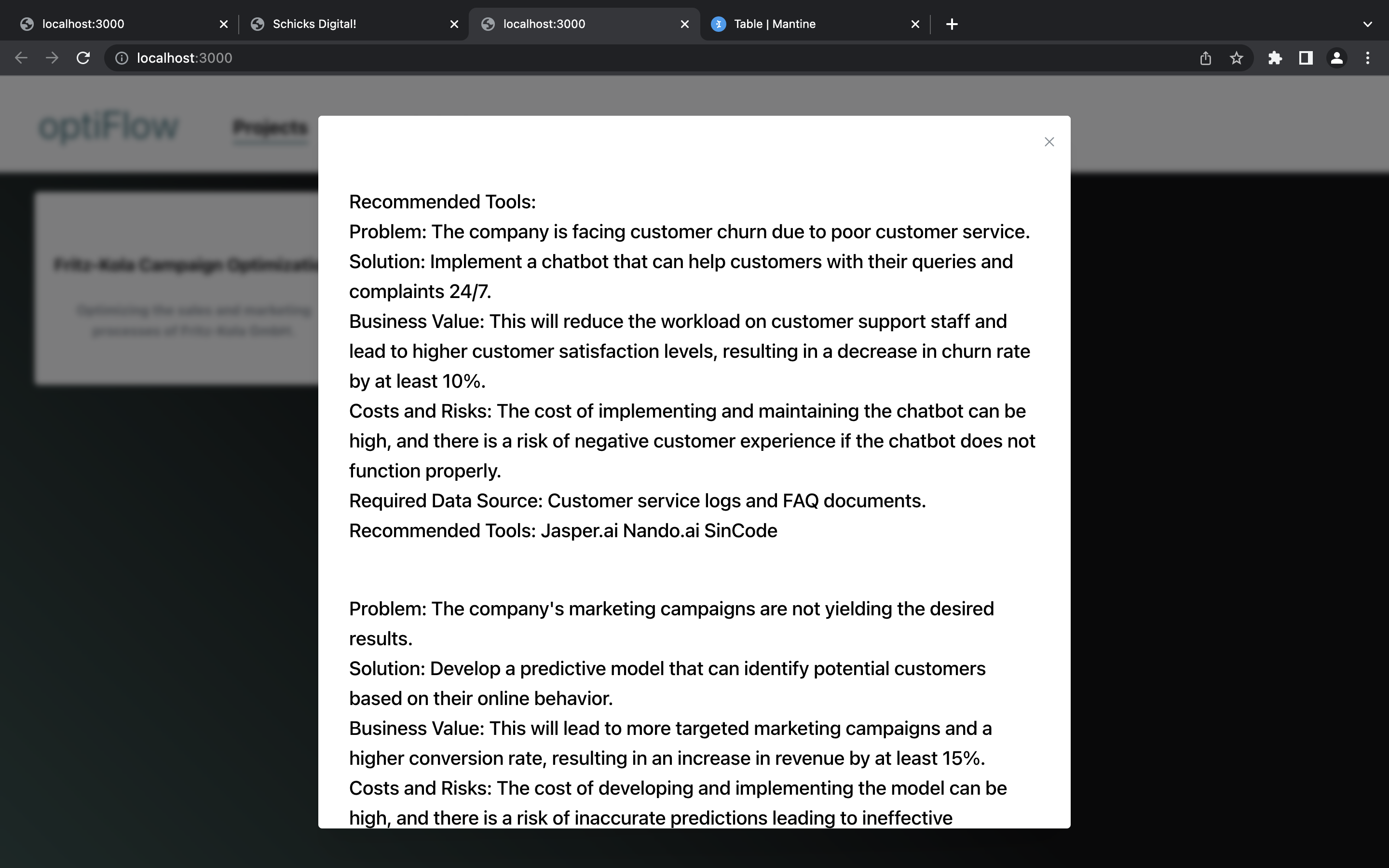Bookmark this page with star icon

[x=1236, y=58]
